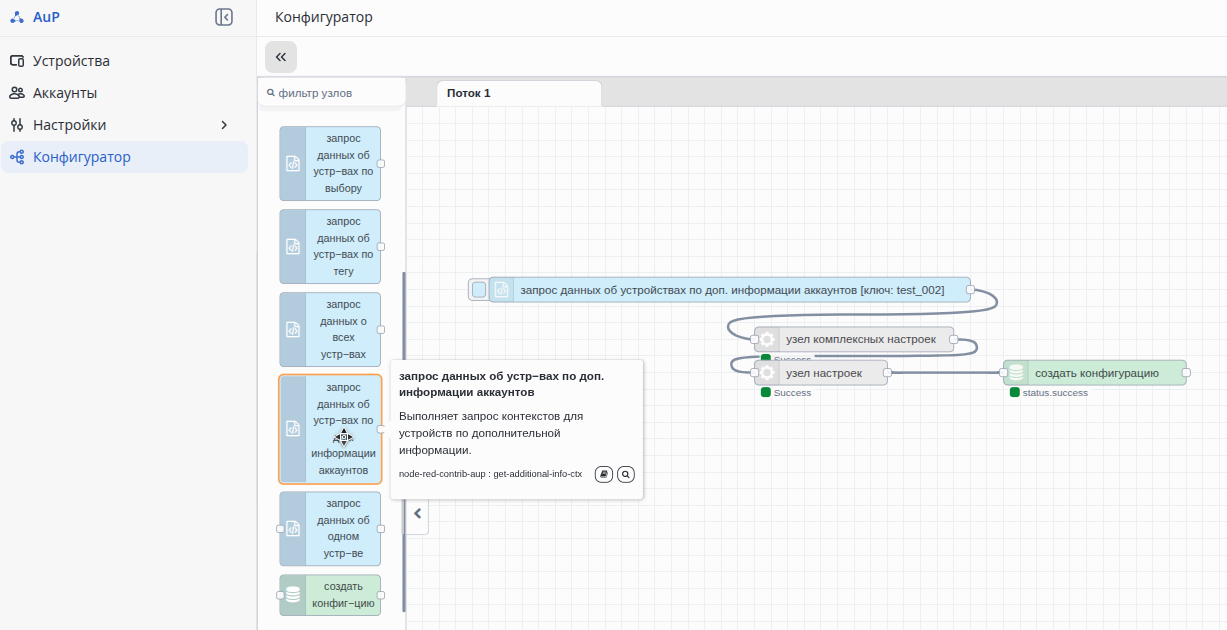Viewport: 1227px width, 630px height.
Task: Select palette node создать конфиг-цию
Action: point(330,595)
